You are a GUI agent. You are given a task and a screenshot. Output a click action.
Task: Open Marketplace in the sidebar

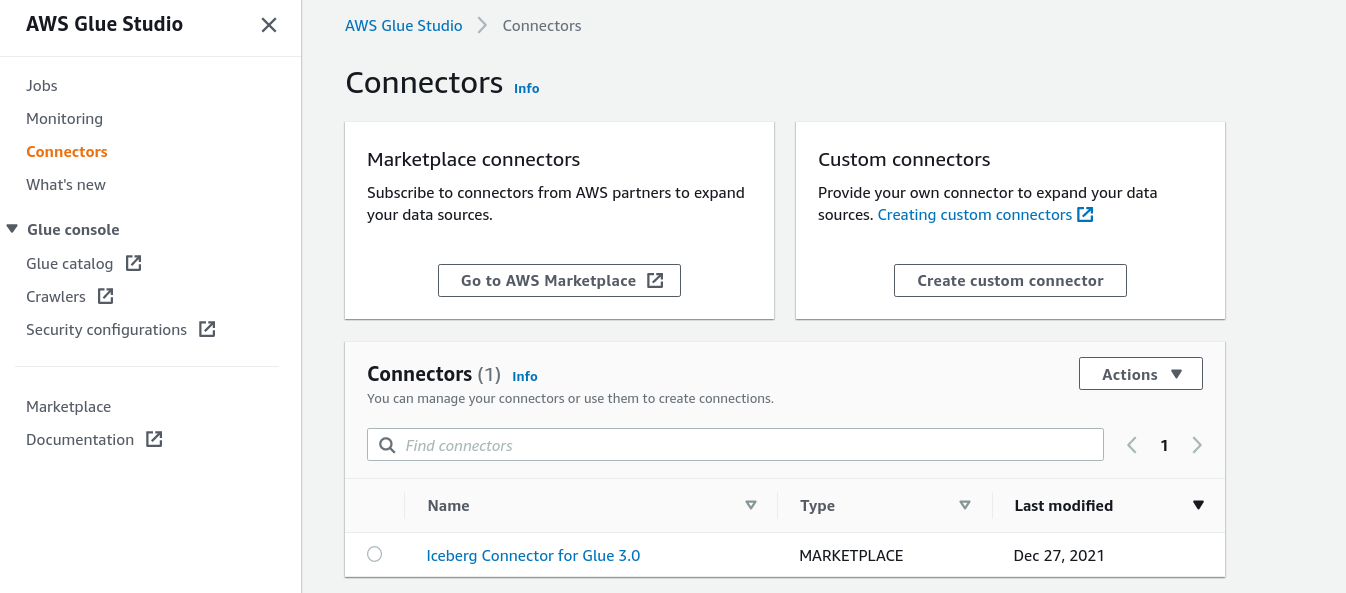point(68,407)
